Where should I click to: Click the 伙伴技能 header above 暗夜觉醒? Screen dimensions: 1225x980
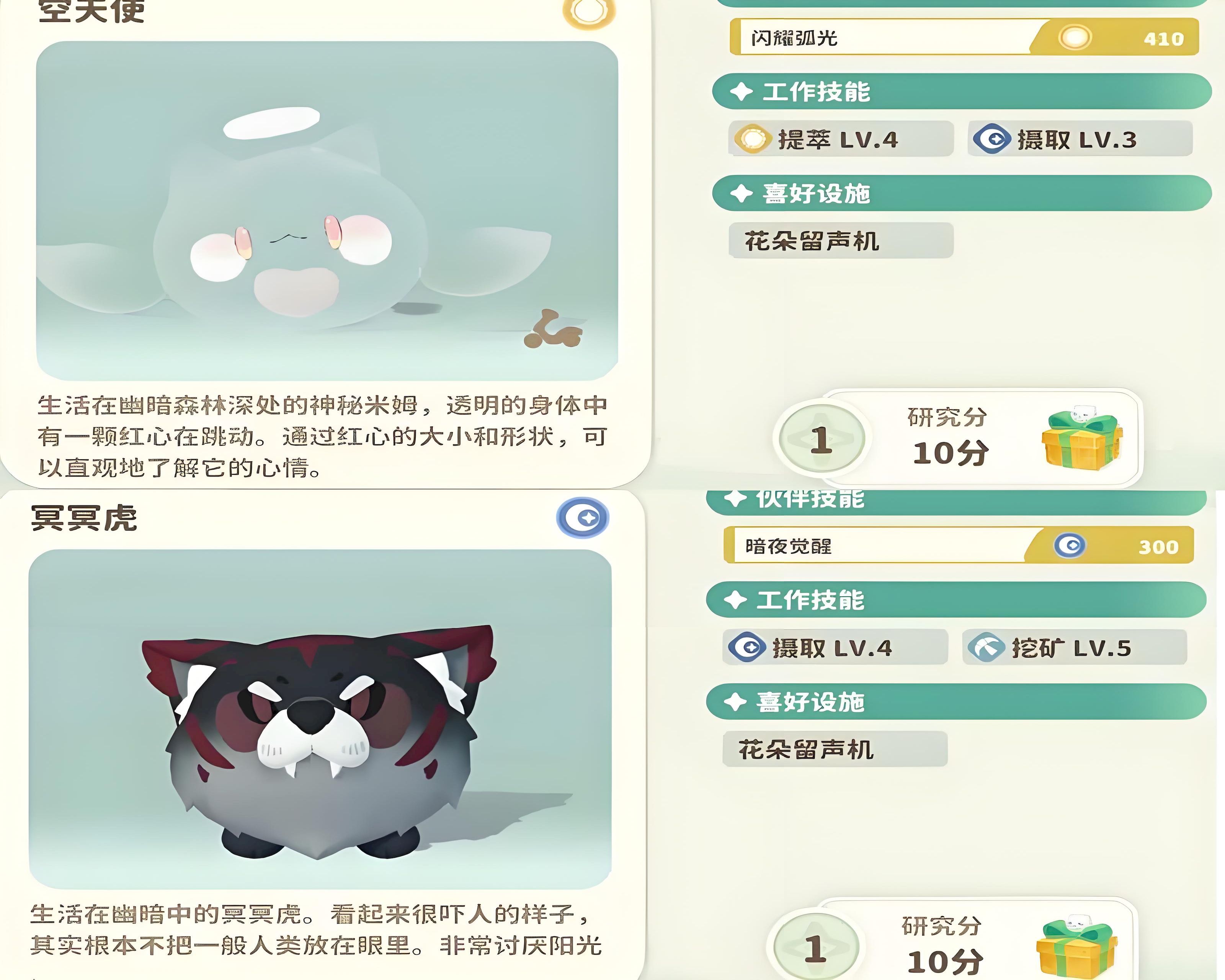[956, 501]
